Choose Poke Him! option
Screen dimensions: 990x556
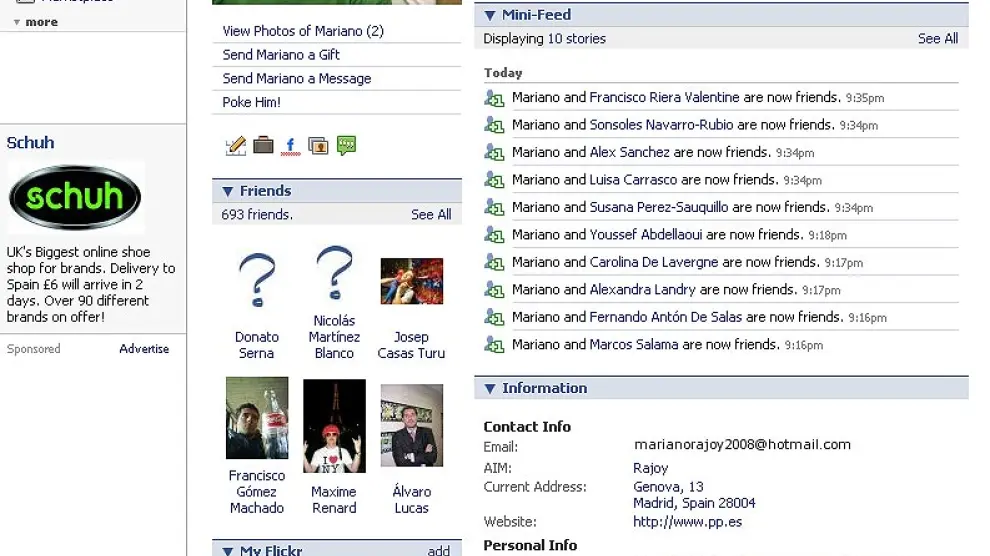(252, 103)
